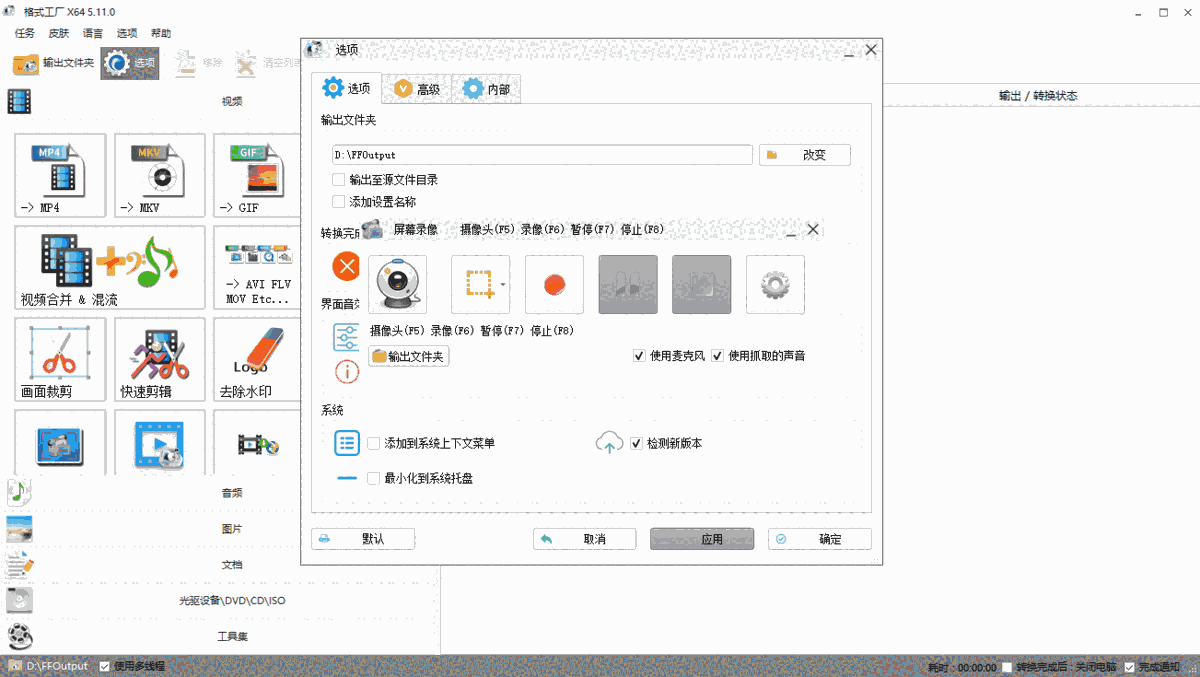This screenshot has width=1200, height=677.
Task: Expand the 音频 category section
Action: point(231,493)
